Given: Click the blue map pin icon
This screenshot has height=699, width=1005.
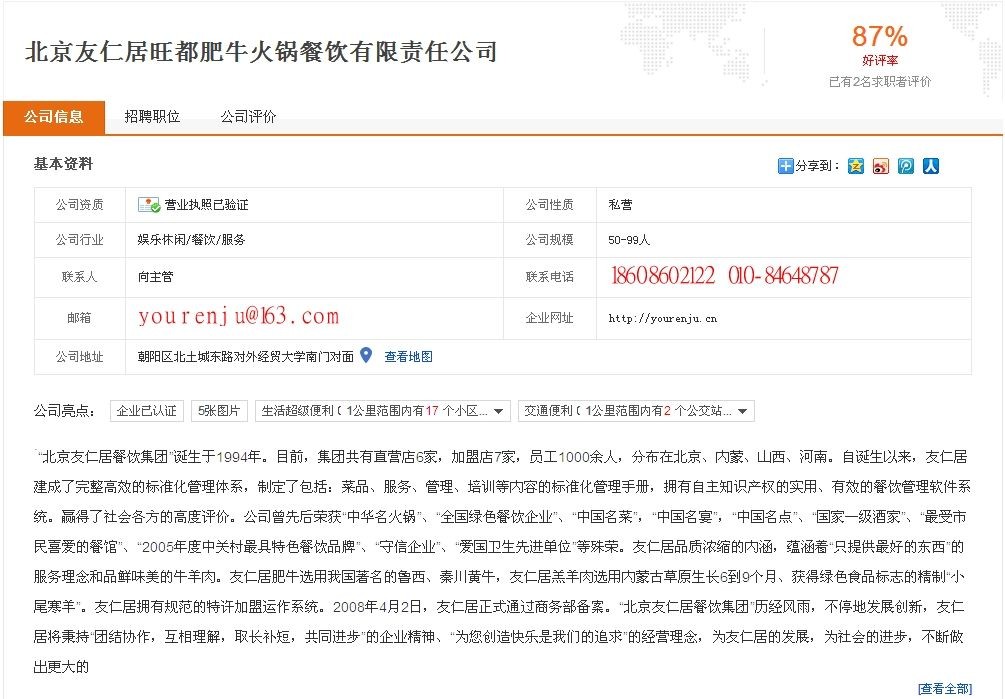Looking at the screenshot, I should click(x=366, y=355).
